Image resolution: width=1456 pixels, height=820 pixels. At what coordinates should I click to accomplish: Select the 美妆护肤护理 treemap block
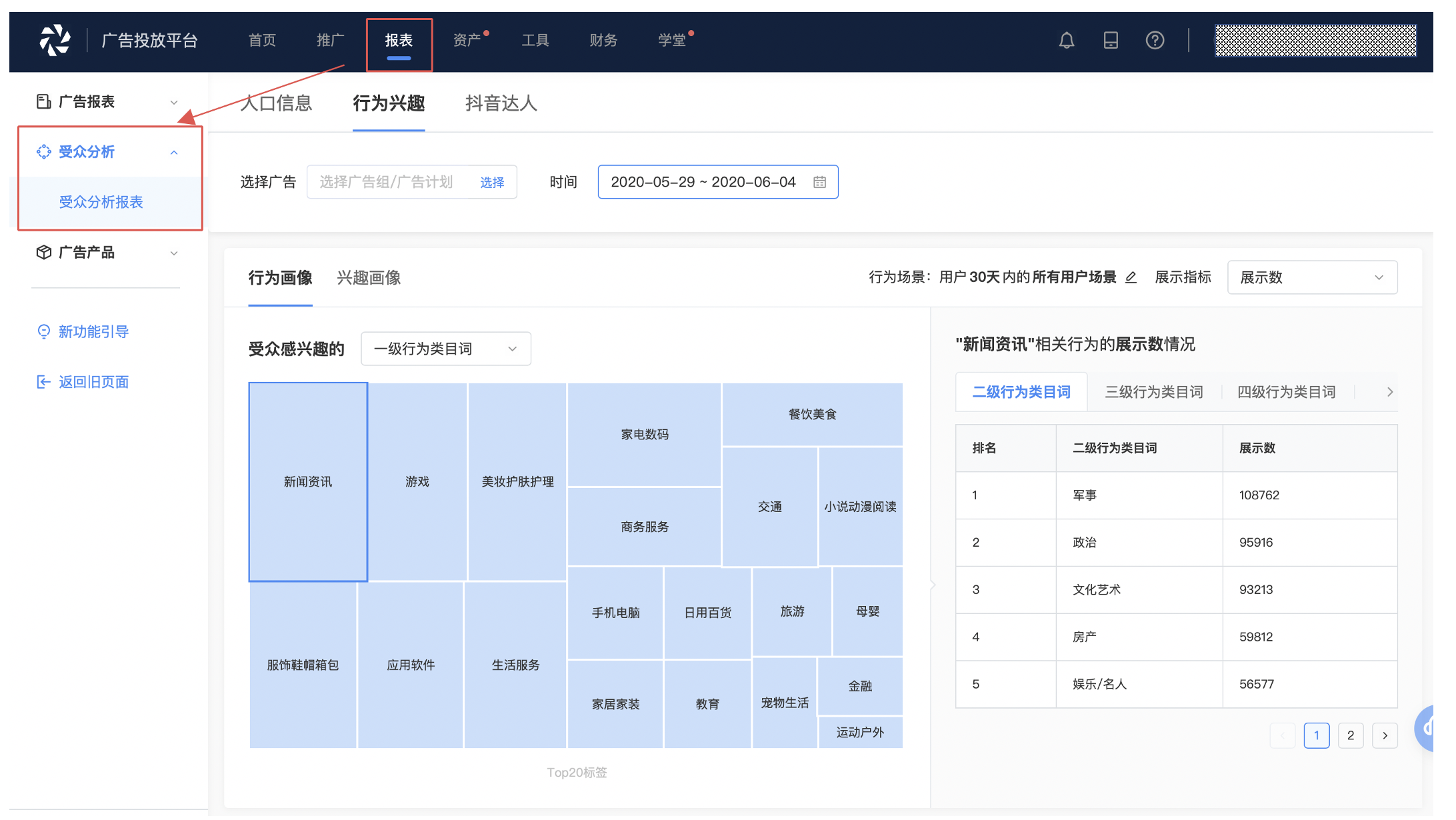[x=517, y=481]
